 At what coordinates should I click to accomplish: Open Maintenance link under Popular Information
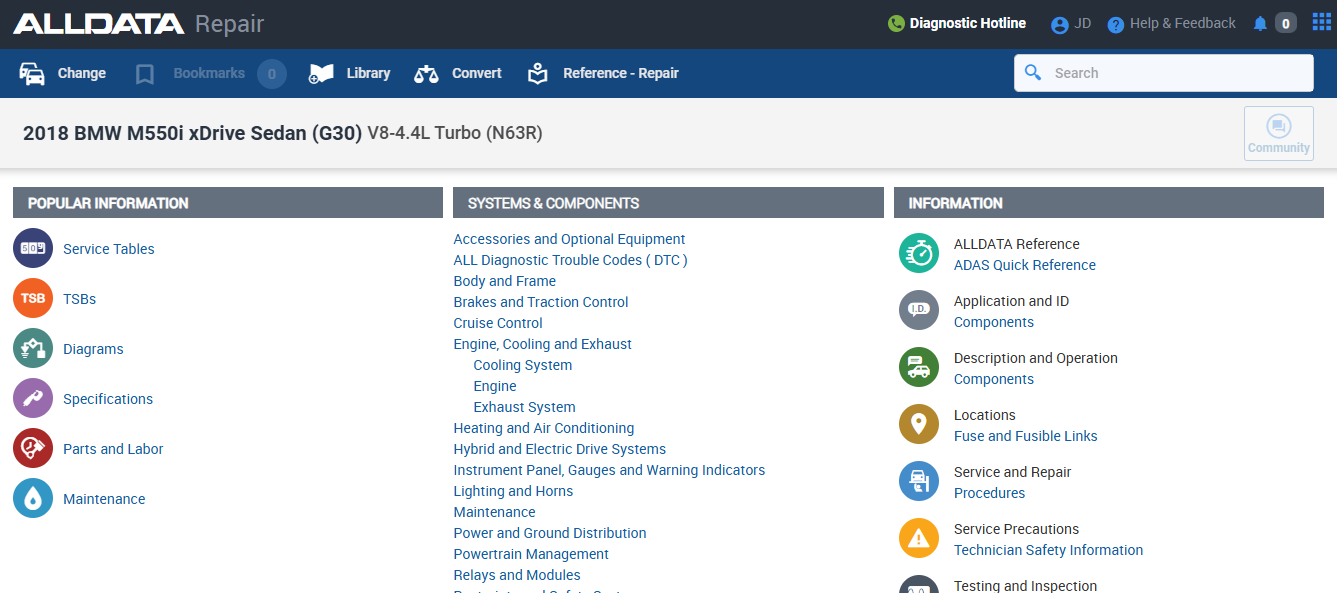coord(104,499)
